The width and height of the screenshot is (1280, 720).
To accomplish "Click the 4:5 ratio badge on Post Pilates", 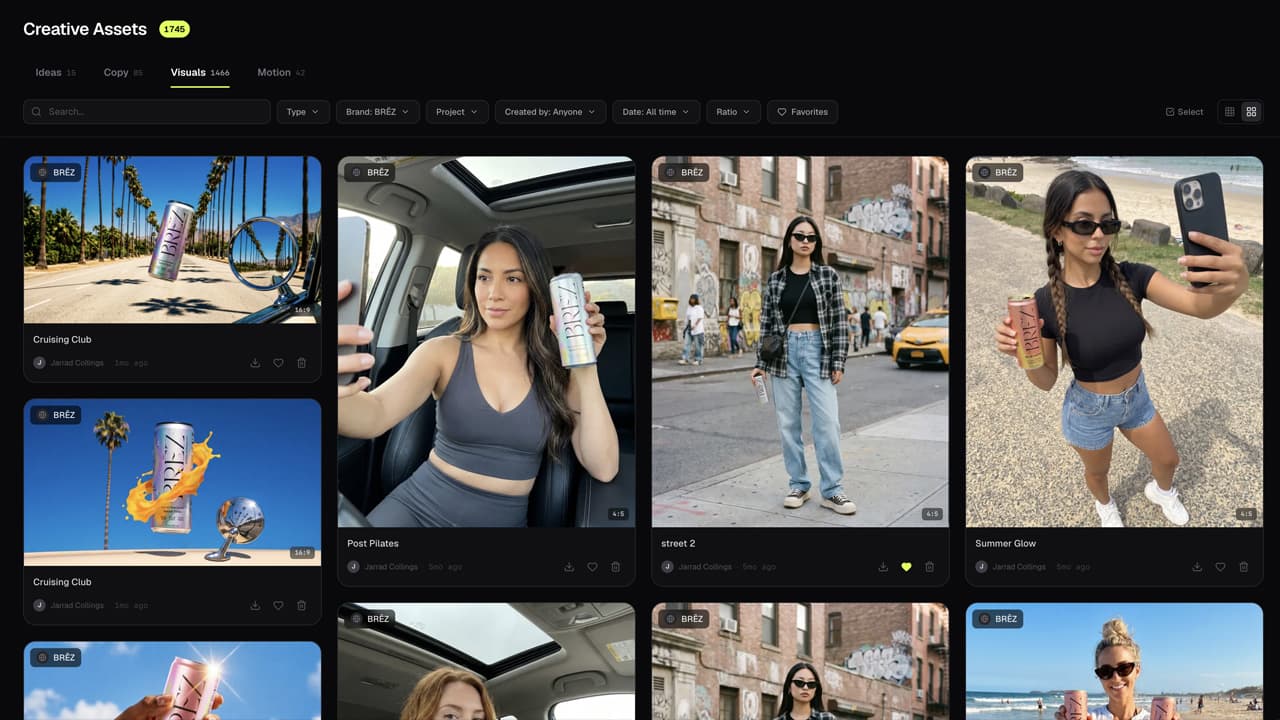I will [618, 514].
